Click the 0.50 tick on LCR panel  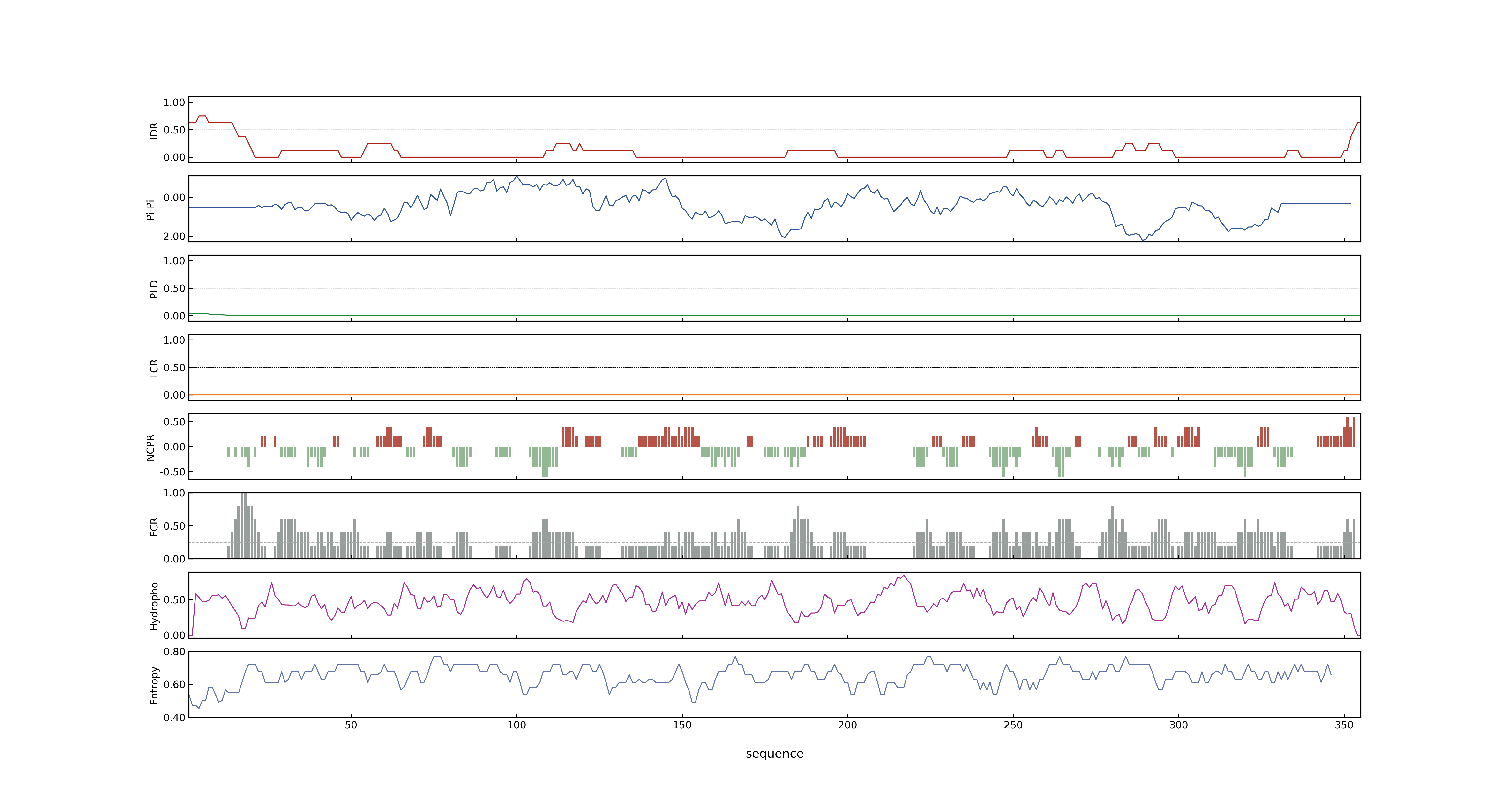[174, 368]
